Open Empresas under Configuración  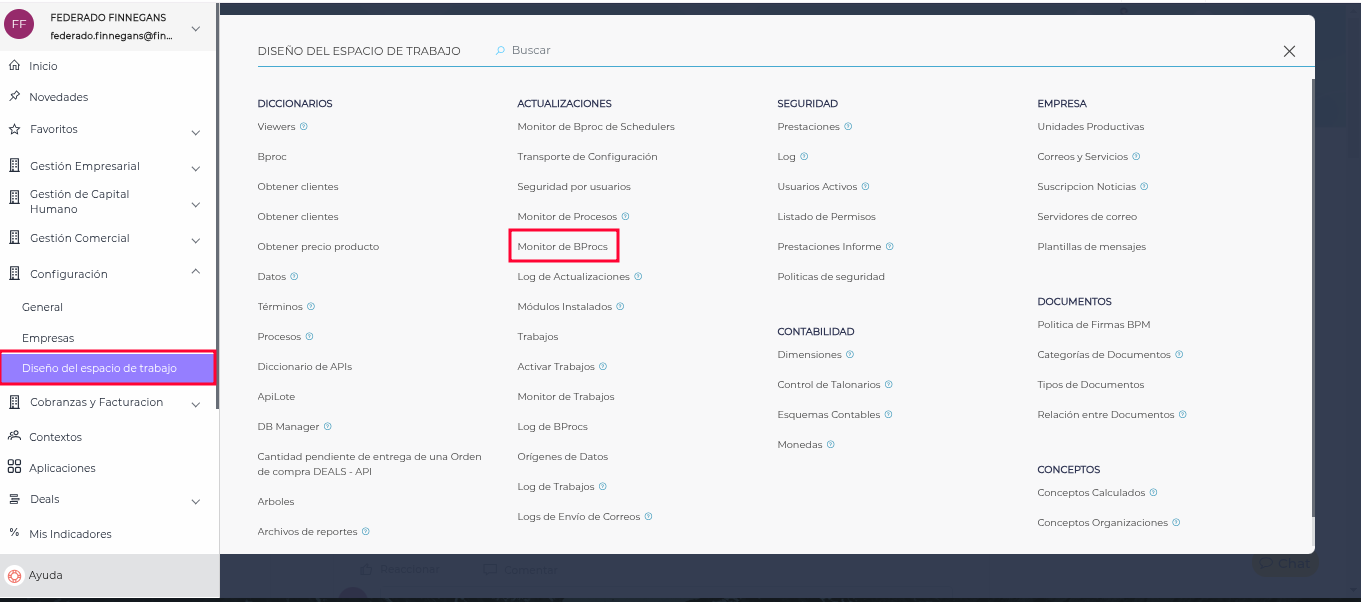coord(48,338)
